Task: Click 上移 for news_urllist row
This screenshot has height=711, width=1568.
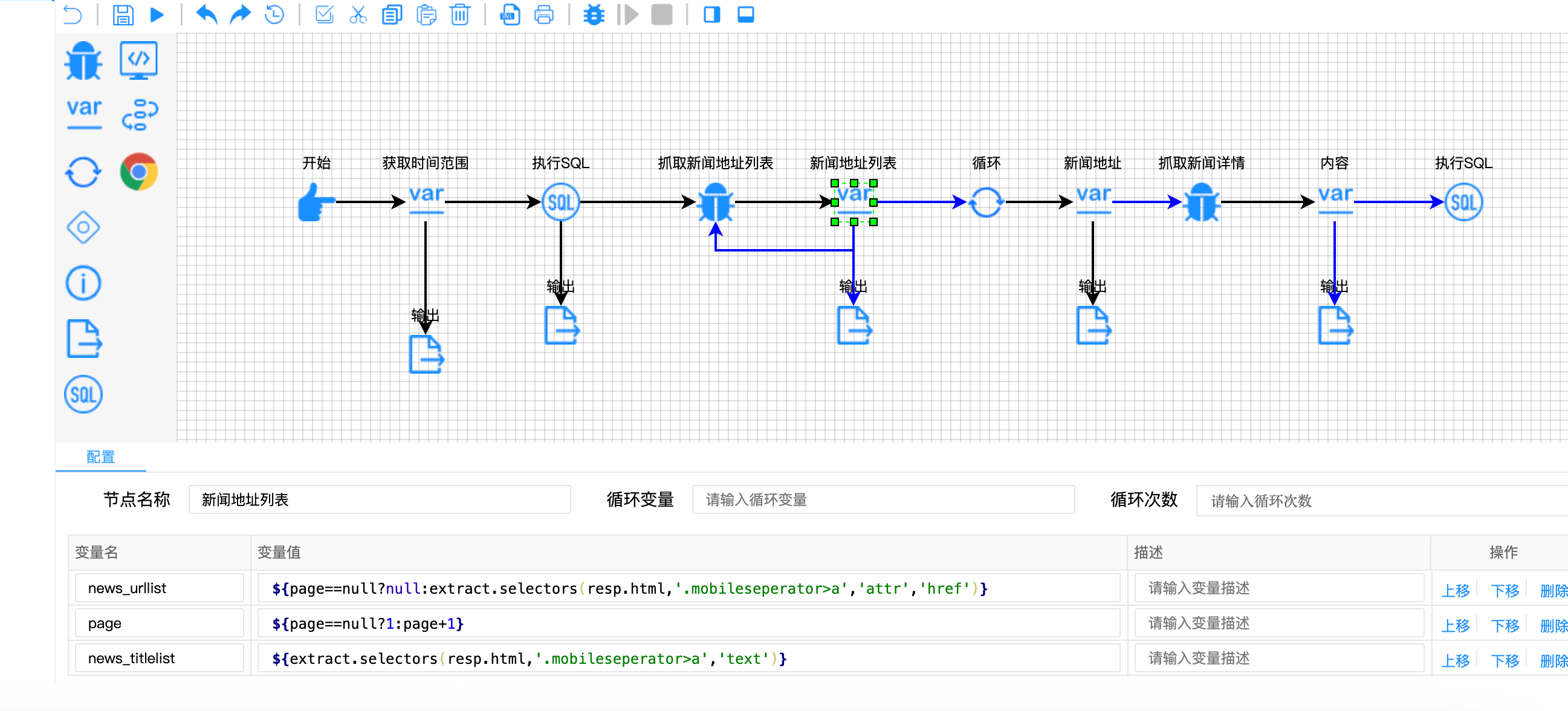Action: [1455, 590]
